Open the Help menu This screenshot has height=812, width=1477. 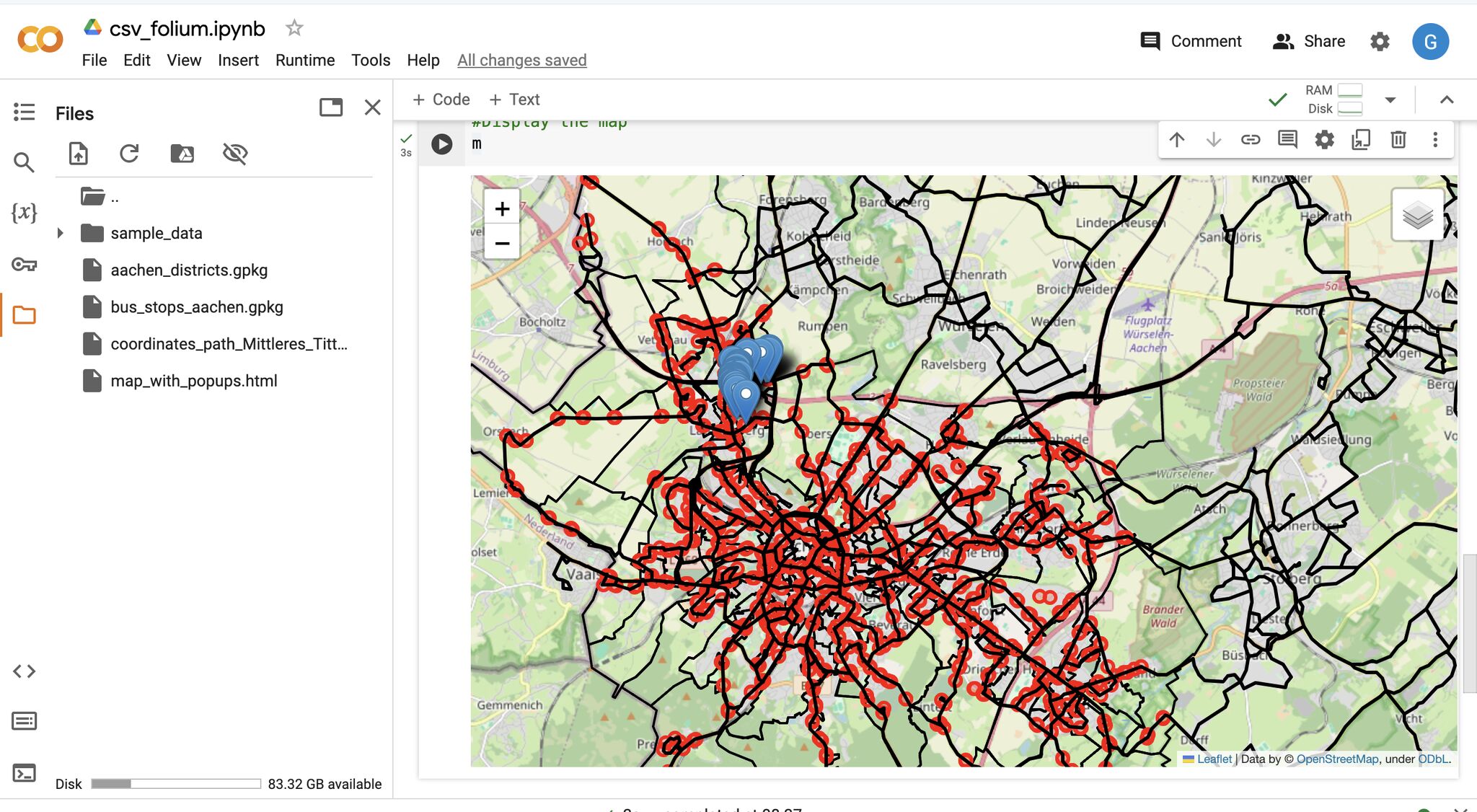click(423, 60)
